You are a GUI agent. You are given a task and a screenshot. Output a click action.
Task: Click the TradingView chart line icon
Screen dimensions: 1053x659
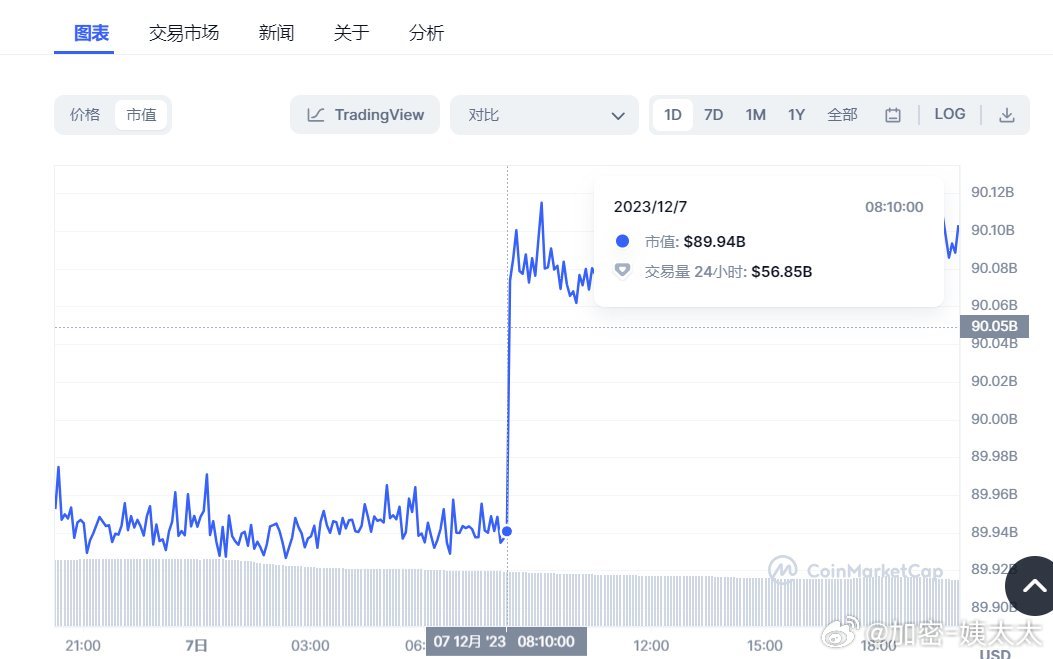coord(316,115)
